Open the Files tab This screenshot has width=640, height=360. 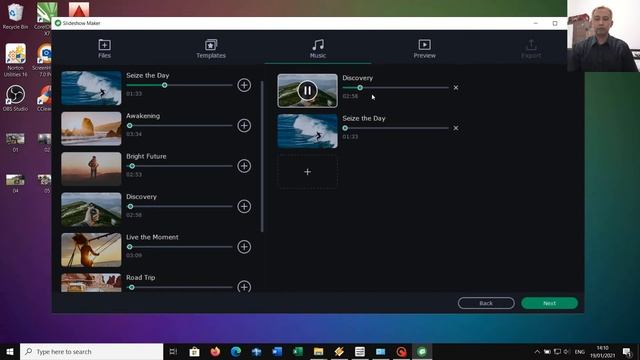104,49
